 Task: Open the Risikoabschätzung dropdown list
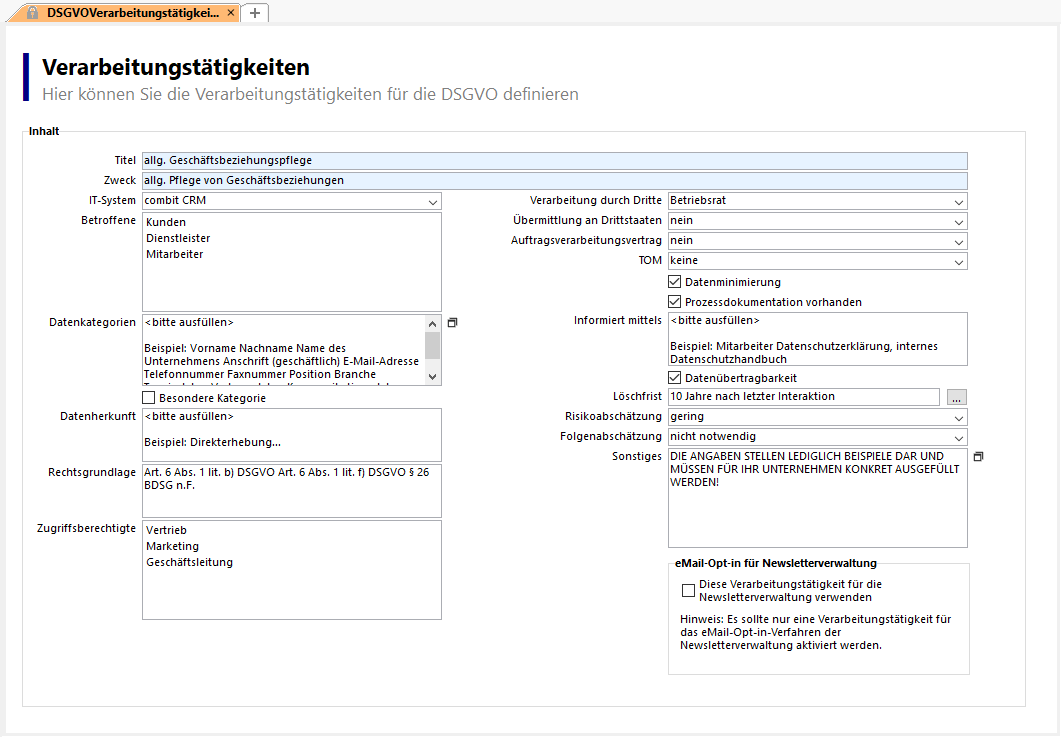pyautogui.click(x=958, y=417)
